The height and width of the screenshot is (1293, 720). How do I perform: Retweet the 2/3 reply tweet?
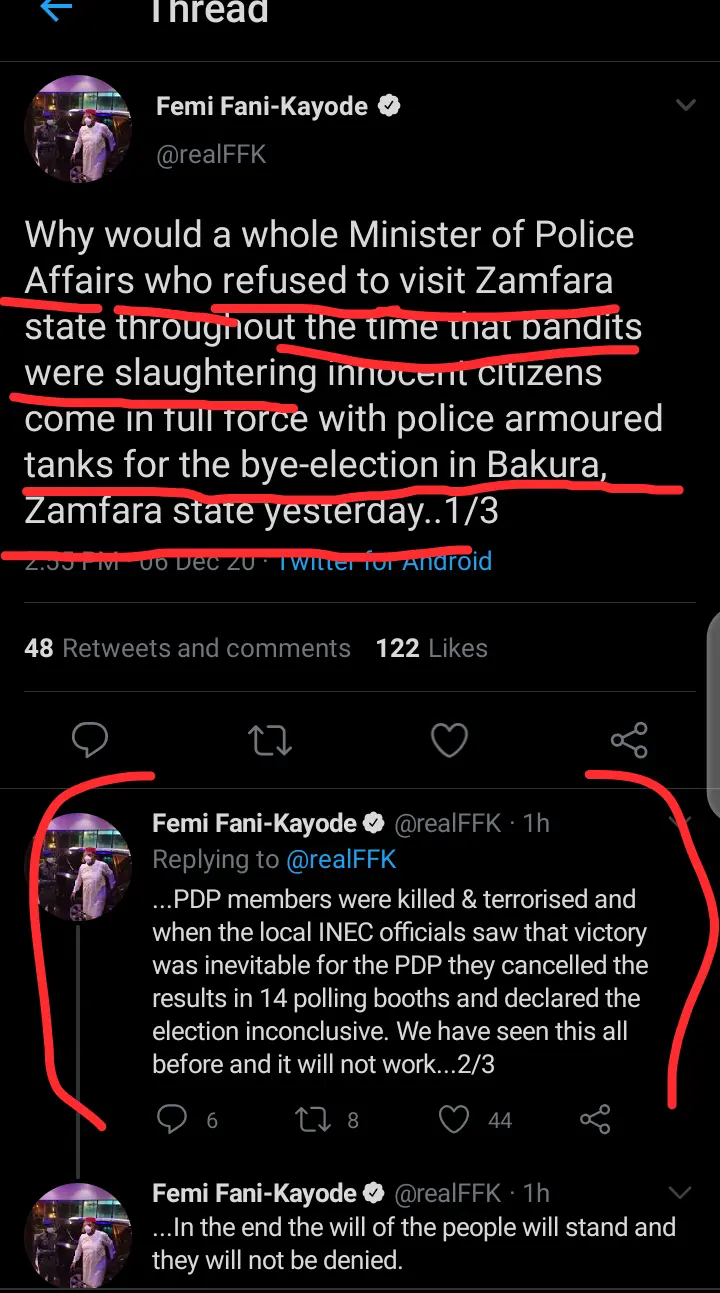[x=314, y=1119]
